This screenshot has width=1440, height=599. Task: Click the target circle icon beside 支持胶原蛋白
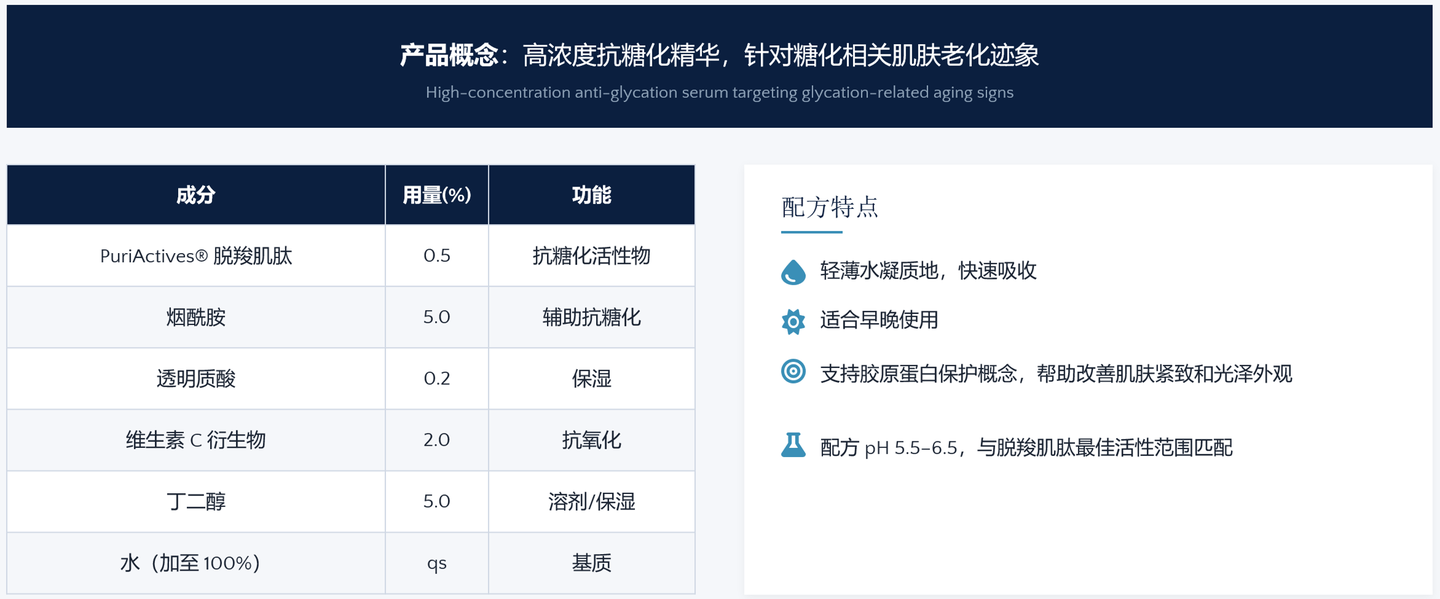[793, 372]
